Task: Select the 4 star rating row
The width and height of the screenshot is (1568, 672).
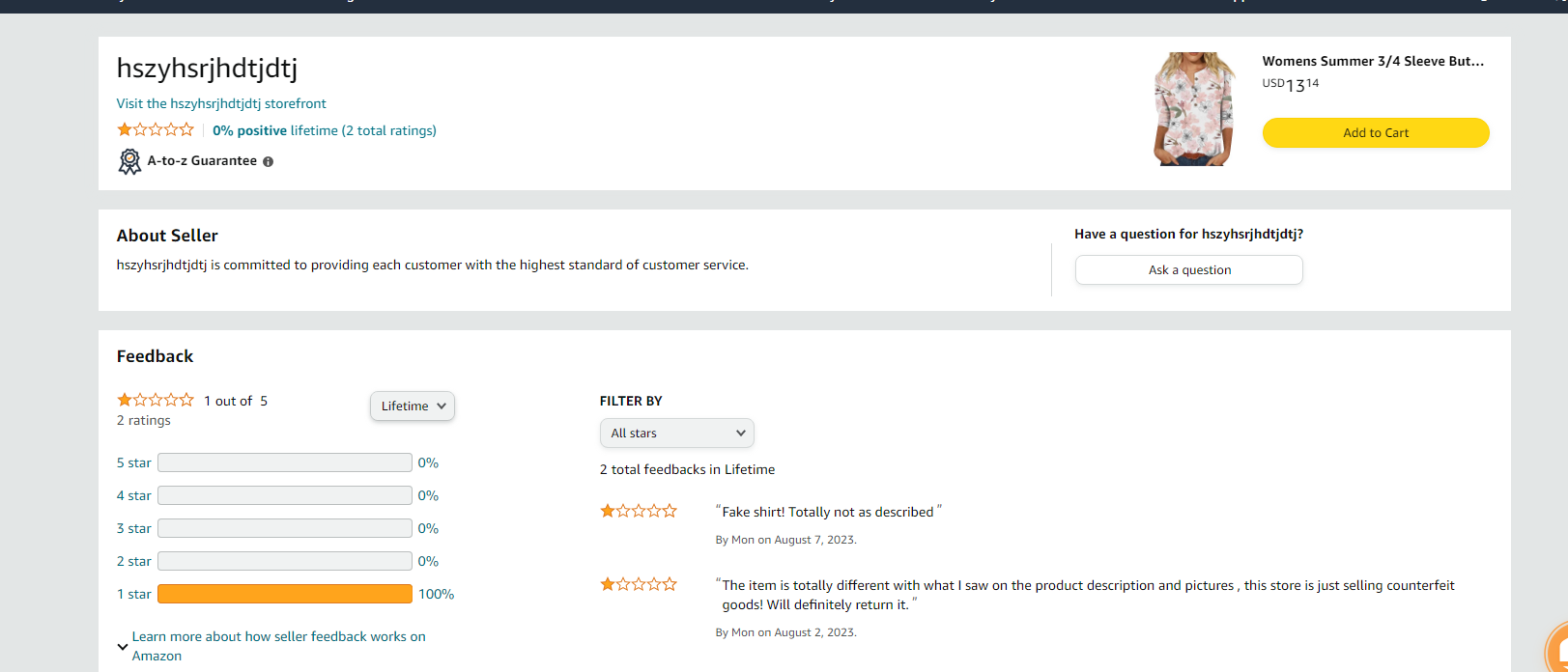Action: point(285,495)
